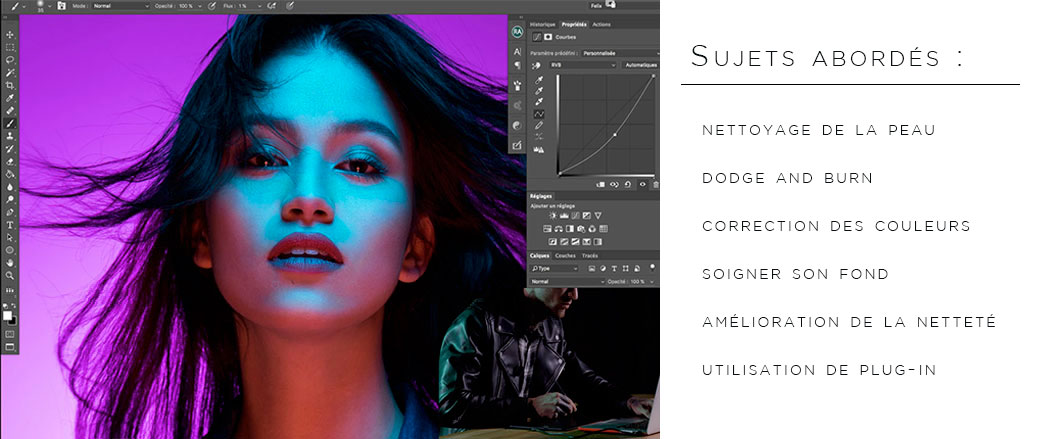
Task: Toggle Quick Mask mode in toolbar
Action: [10, 334]
